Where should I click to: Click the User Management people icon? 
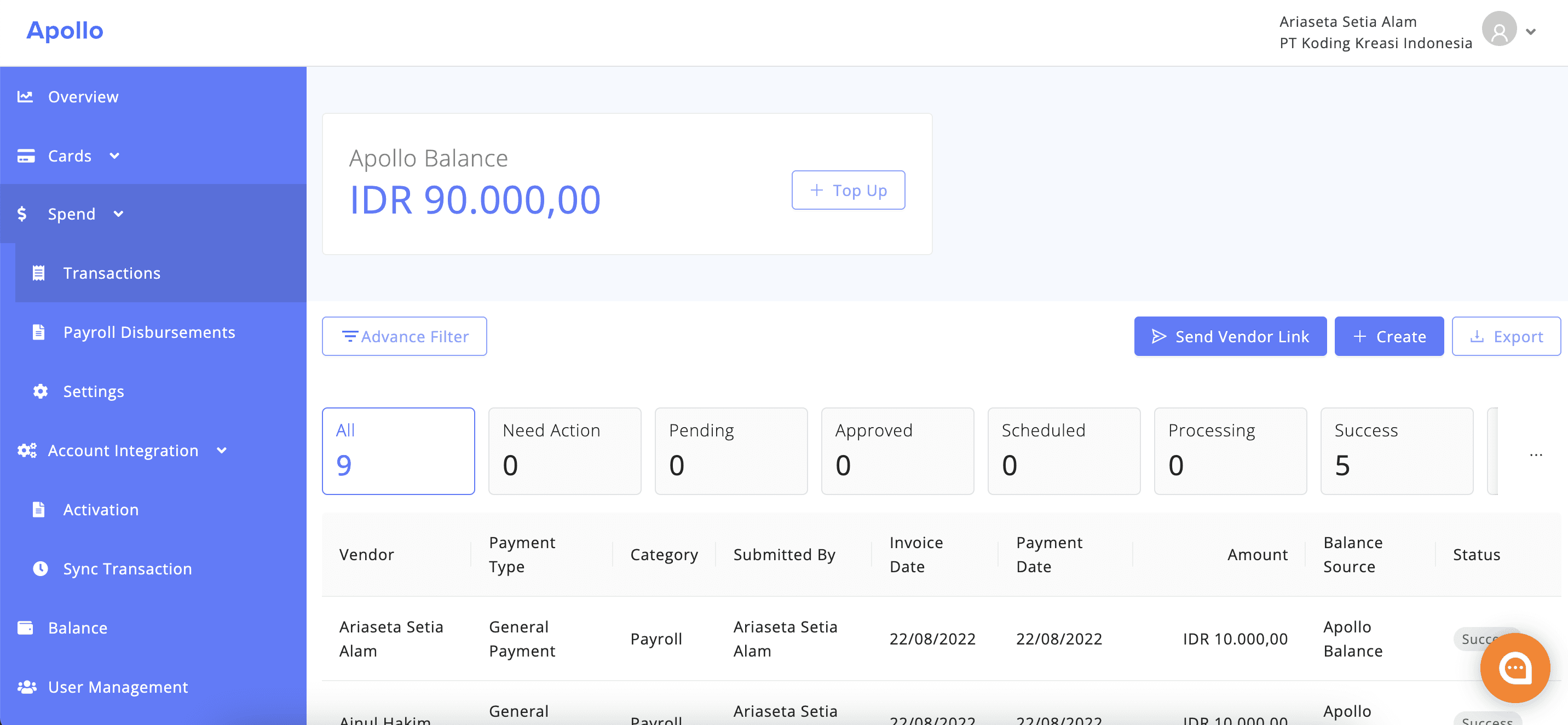[x=26, y=686]
